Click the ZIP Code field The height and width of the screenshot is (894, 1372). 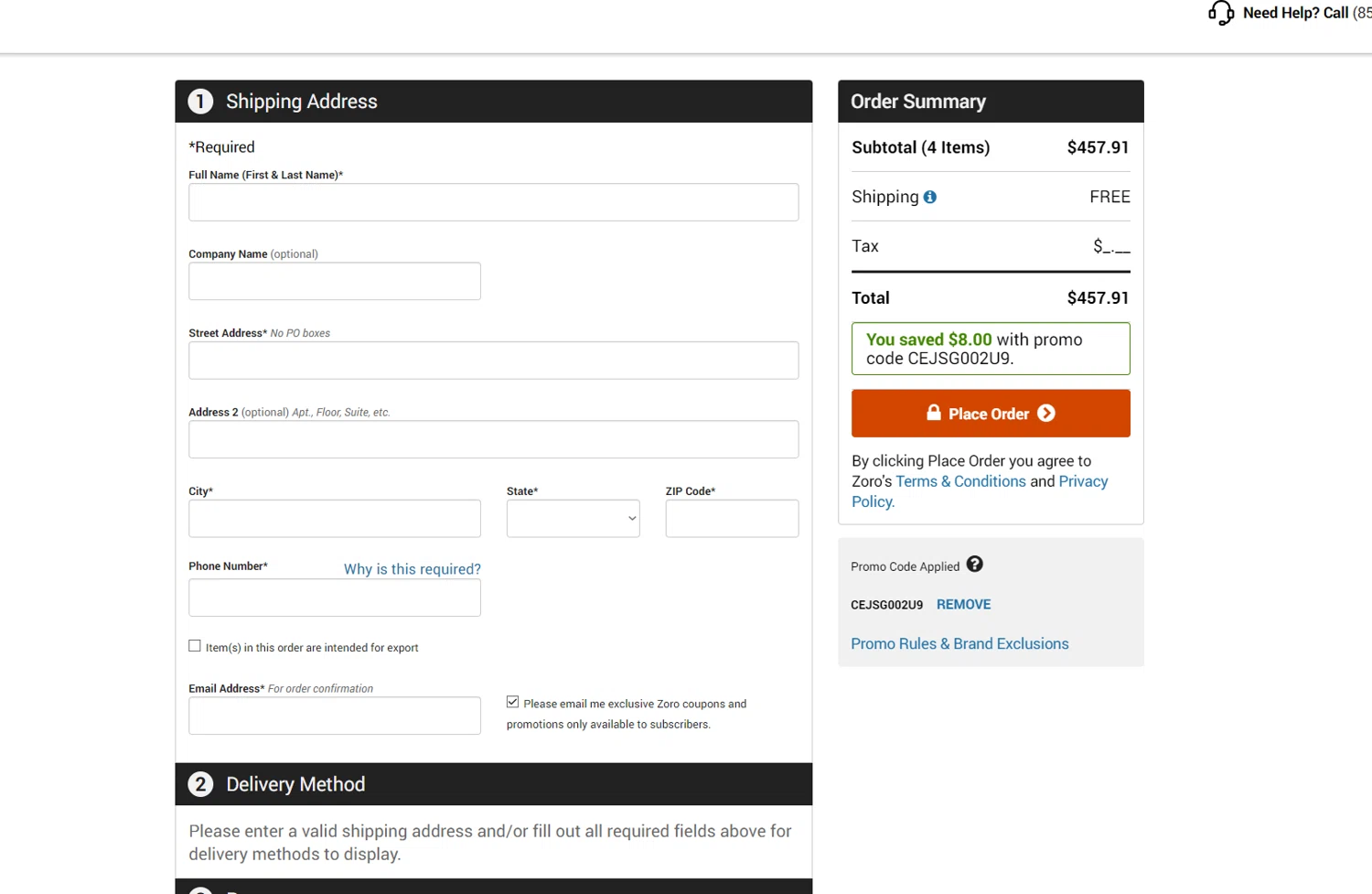coord(732,519)
